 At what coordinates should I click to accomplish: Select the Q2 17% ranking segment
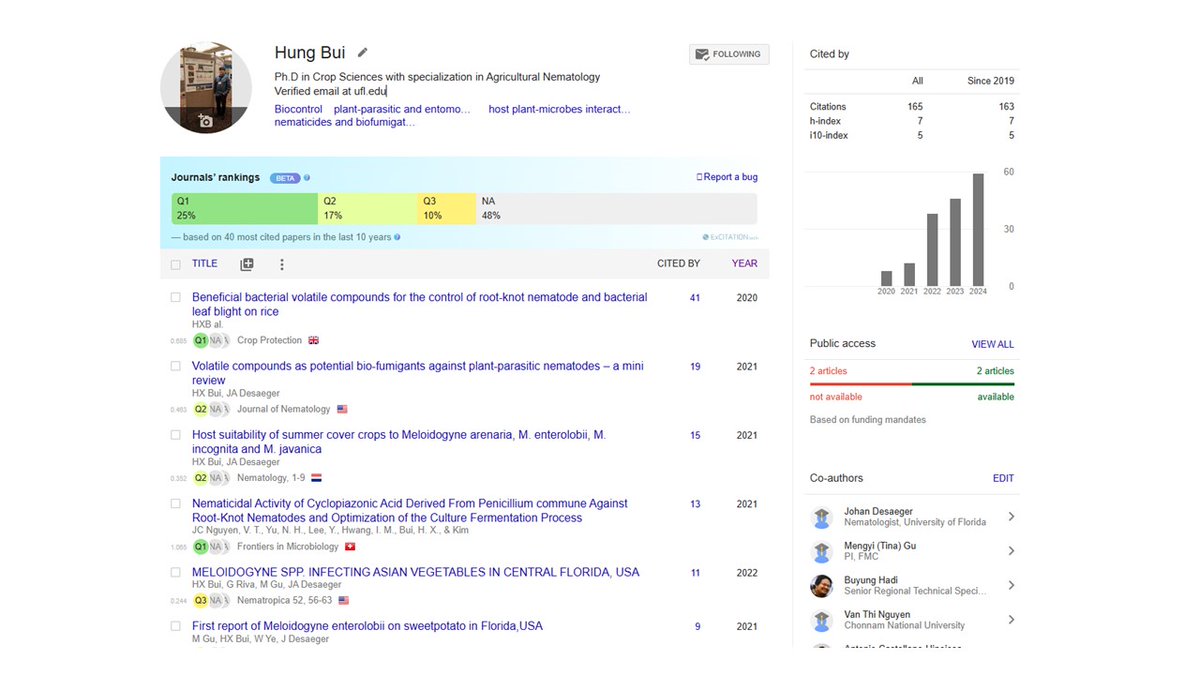pos(368,208)
